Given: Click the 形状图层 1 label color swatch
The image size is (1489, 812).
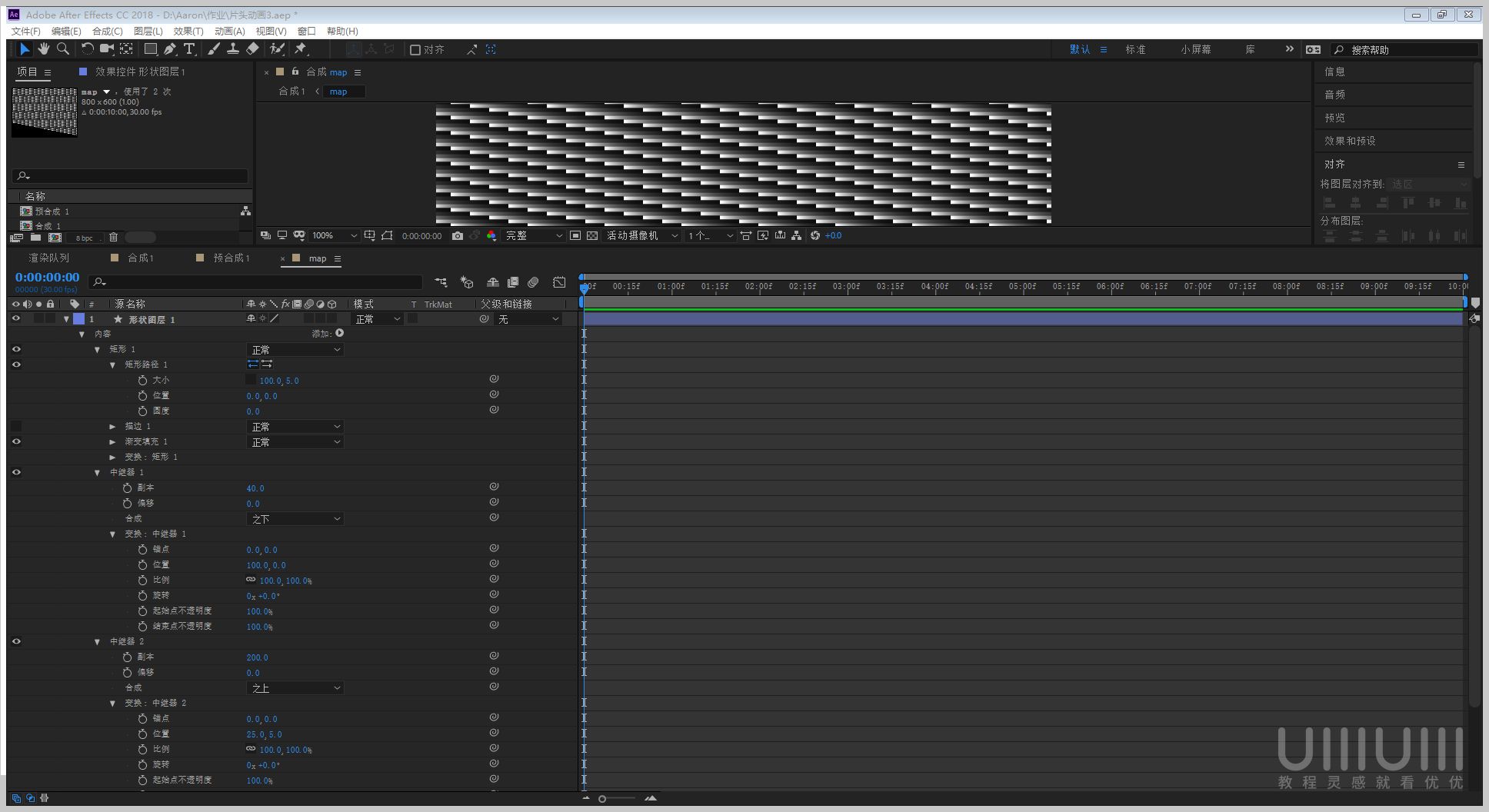Looking at the screenshot, I should [78, 318].
